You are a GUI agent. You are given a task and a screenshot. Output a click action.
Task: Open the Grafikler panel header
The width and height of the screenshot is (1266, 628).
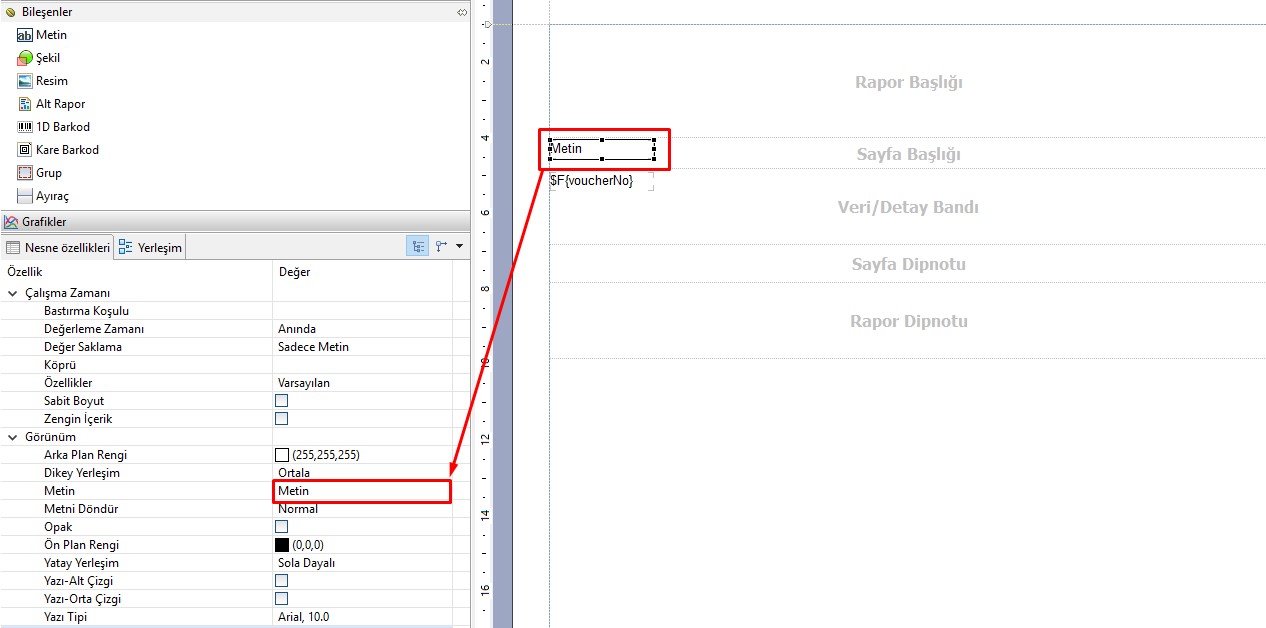pyautogui.click(x=44, y=222)
